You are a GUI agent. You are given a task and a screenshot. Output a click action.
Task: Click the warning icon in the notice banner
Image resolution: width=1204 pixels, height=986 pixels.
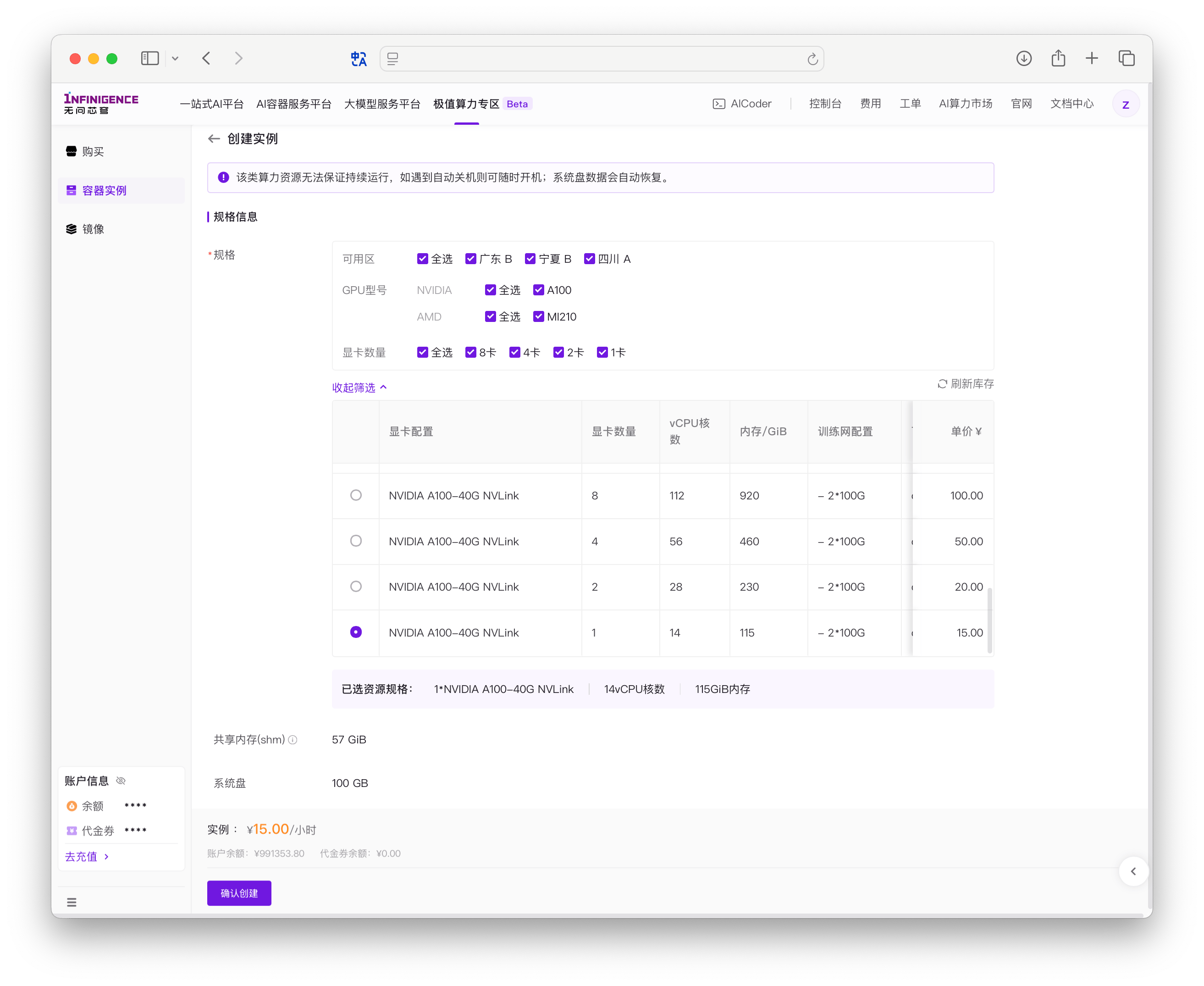point(223,177)
